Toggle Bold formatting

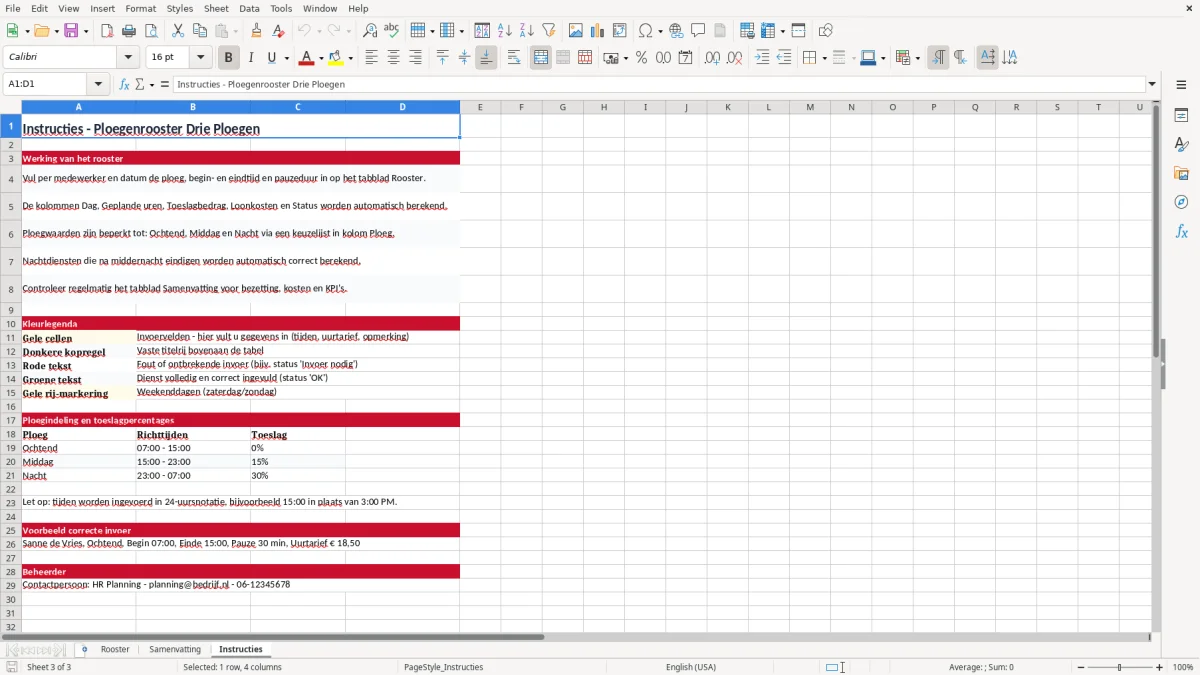point(229,58)
